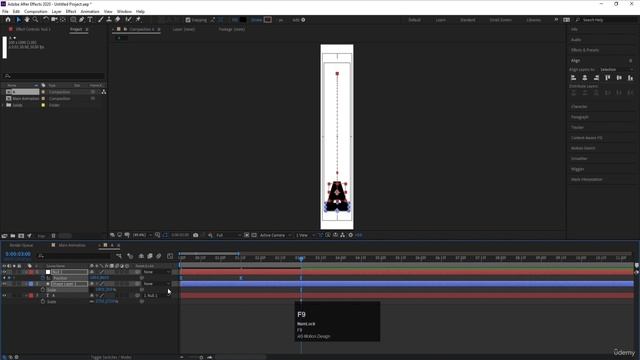Toggle visibility of the Null 1 layer

click(4, 272)
